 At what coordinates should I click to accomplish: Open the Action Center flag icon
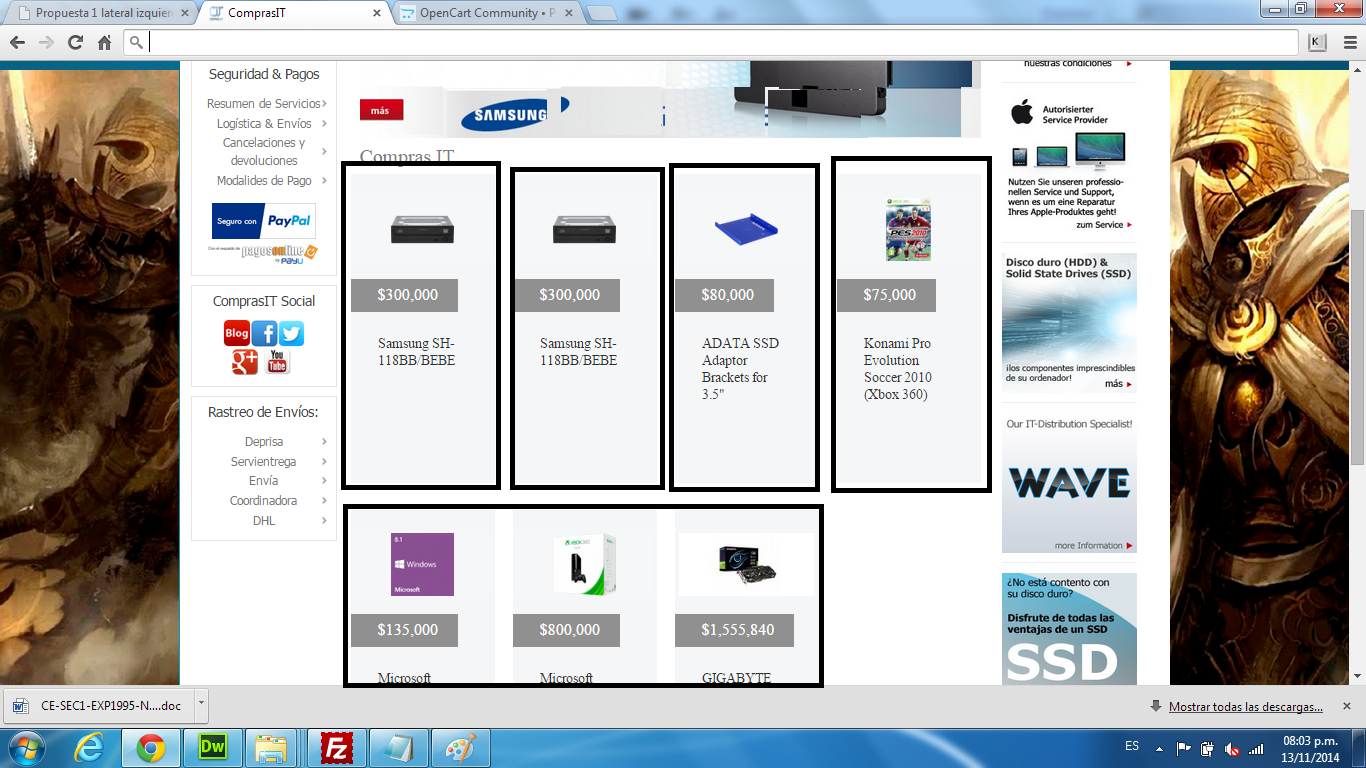coord(1184,748)
